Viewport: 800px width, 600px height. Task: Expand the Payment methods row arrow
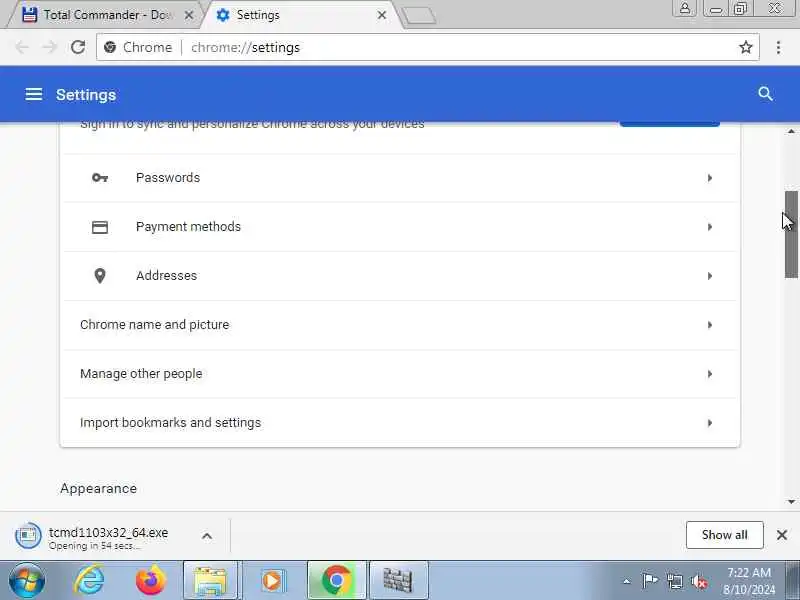pos(710,227)
